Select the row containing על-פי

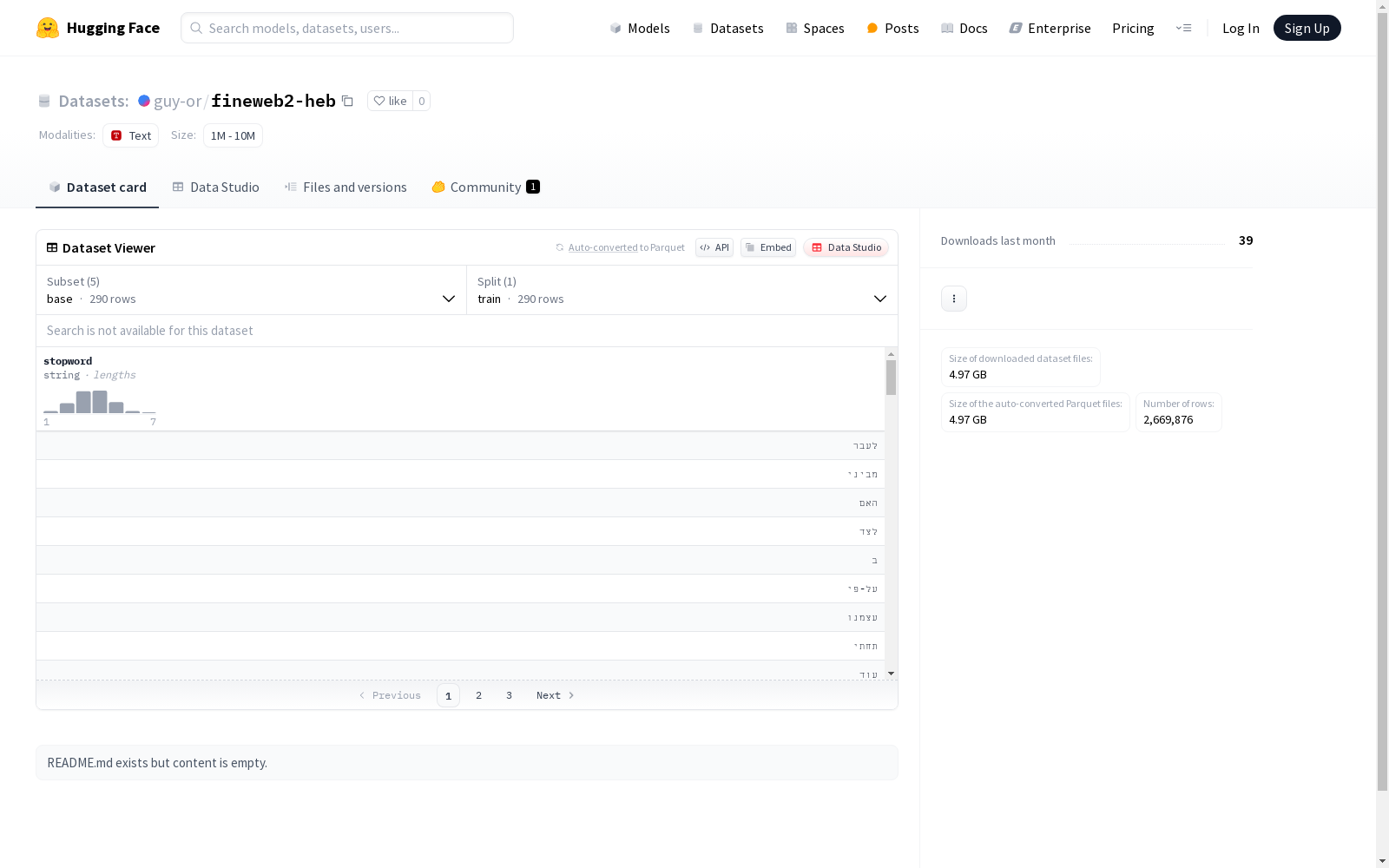[x=460, y=589]
